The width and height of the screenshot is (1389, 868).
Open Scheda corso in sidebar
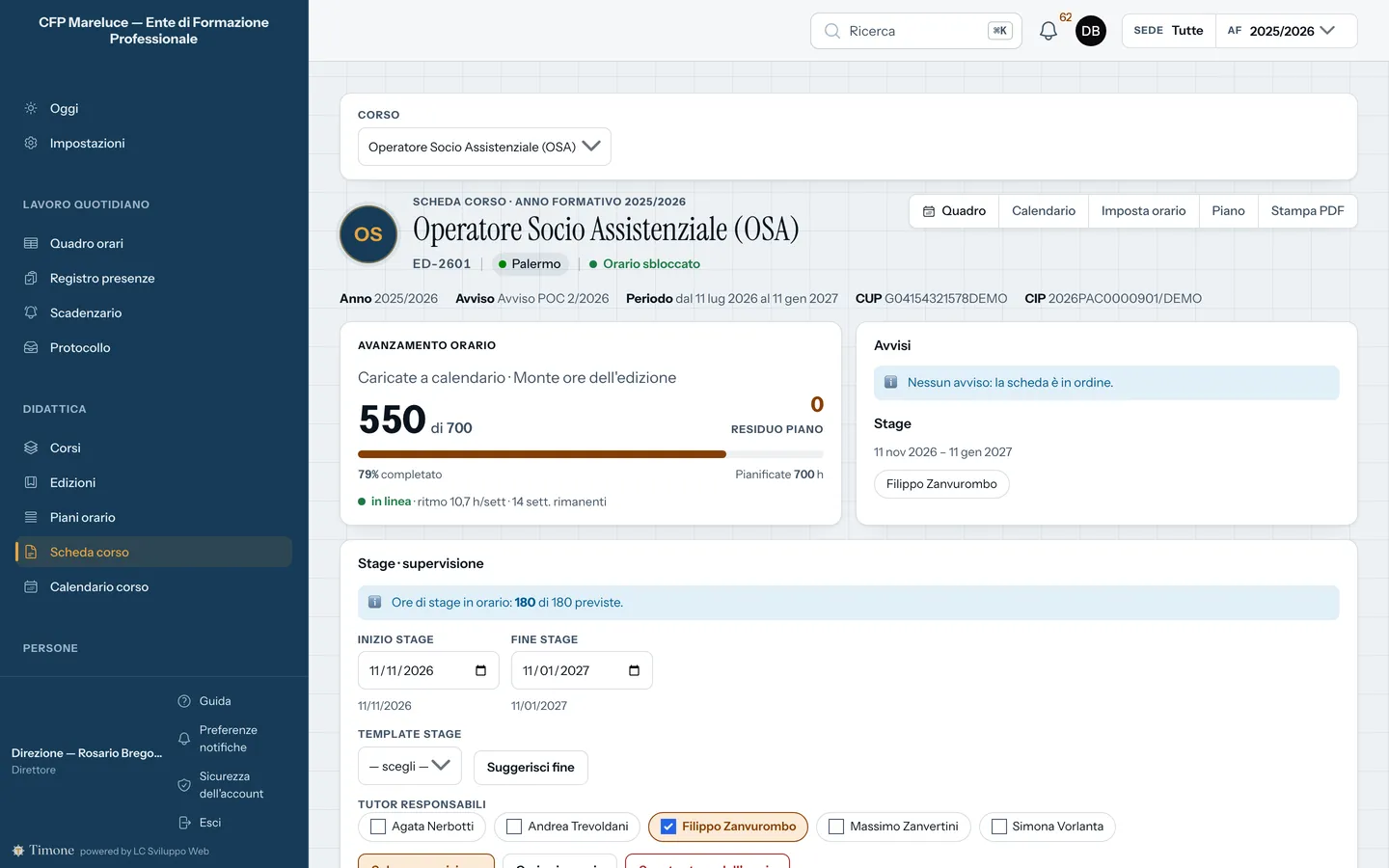[x=154, y=552]
